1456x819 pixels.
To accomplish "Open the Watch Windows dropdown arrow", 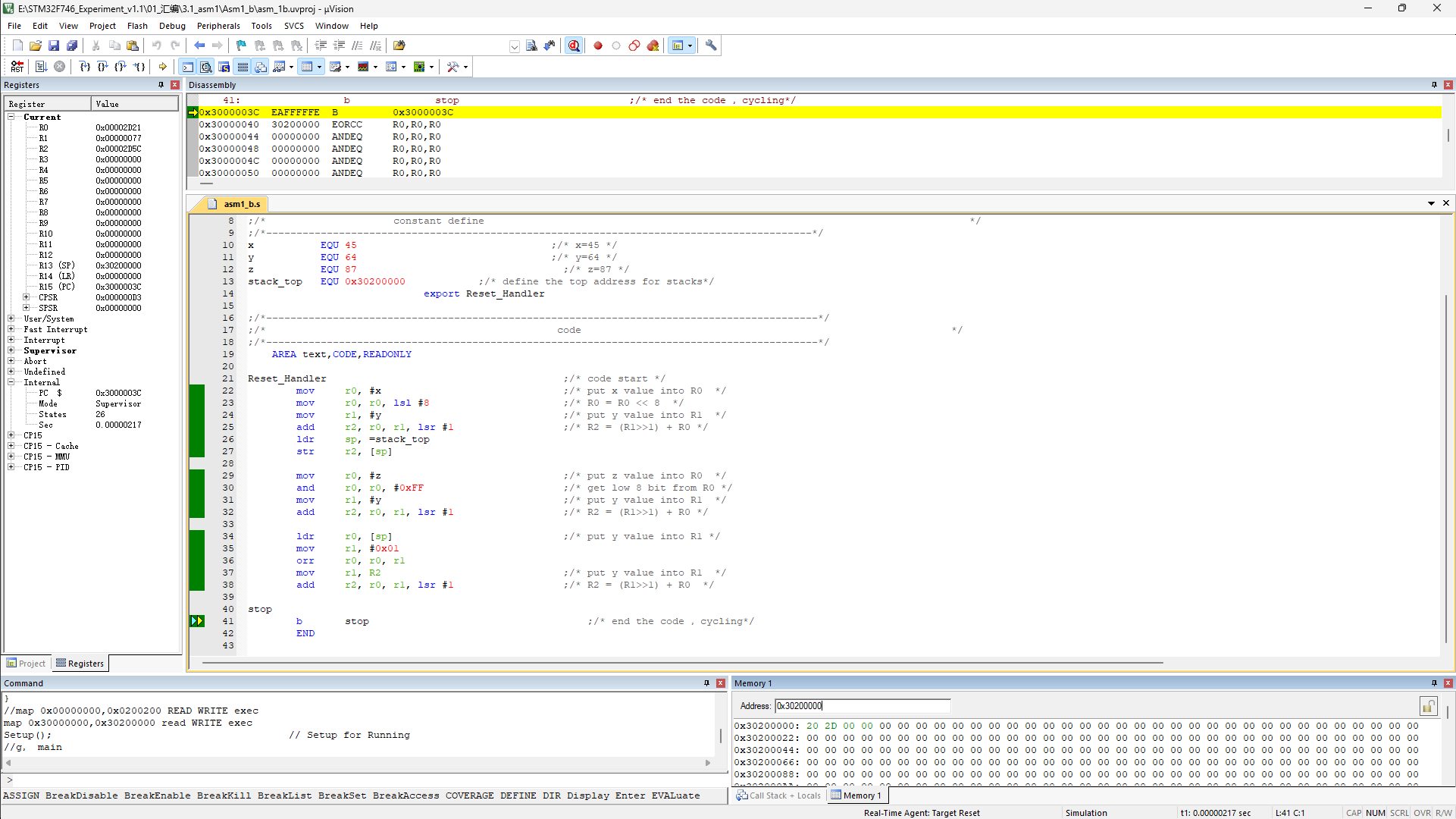I will pos(291,67).
